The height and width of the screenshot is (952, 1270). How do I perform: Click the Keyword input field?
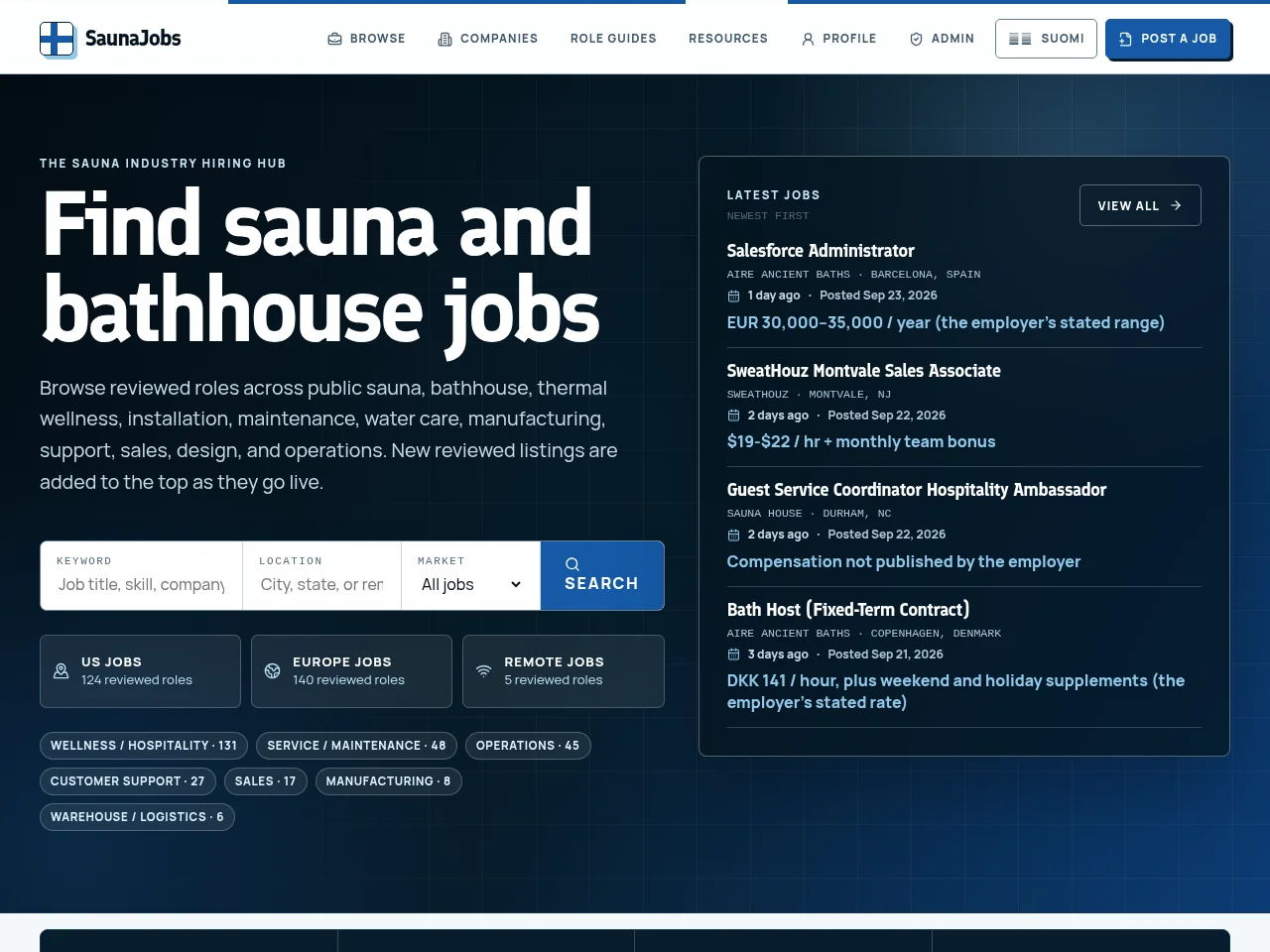(x=141, y=584)
